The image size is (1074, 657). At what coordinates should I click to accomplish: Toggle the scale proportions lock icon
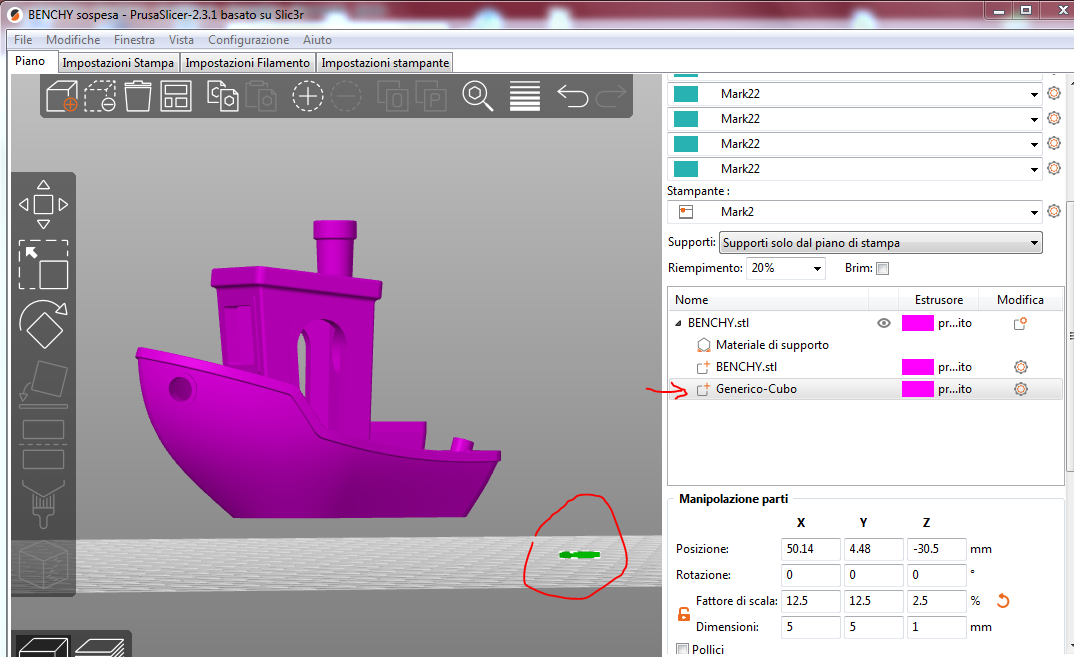click(x=684, y=614)
